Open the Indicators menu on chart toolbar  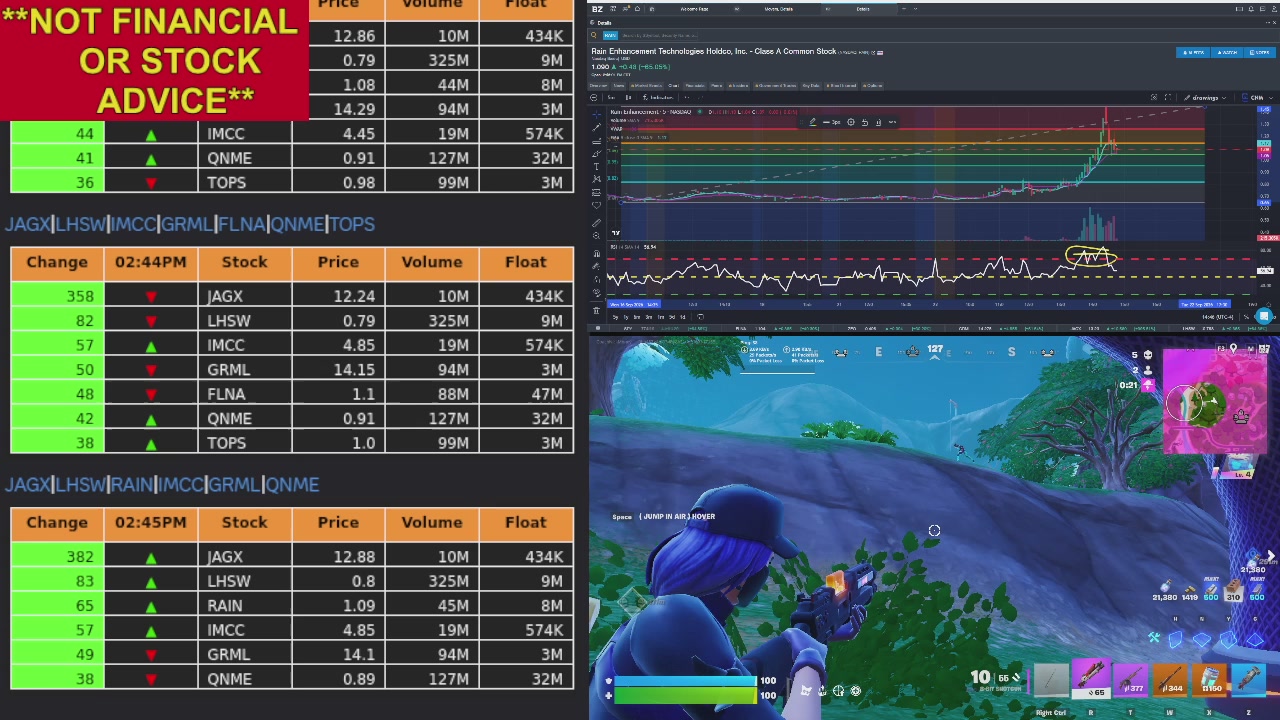(x=659, y=97)
